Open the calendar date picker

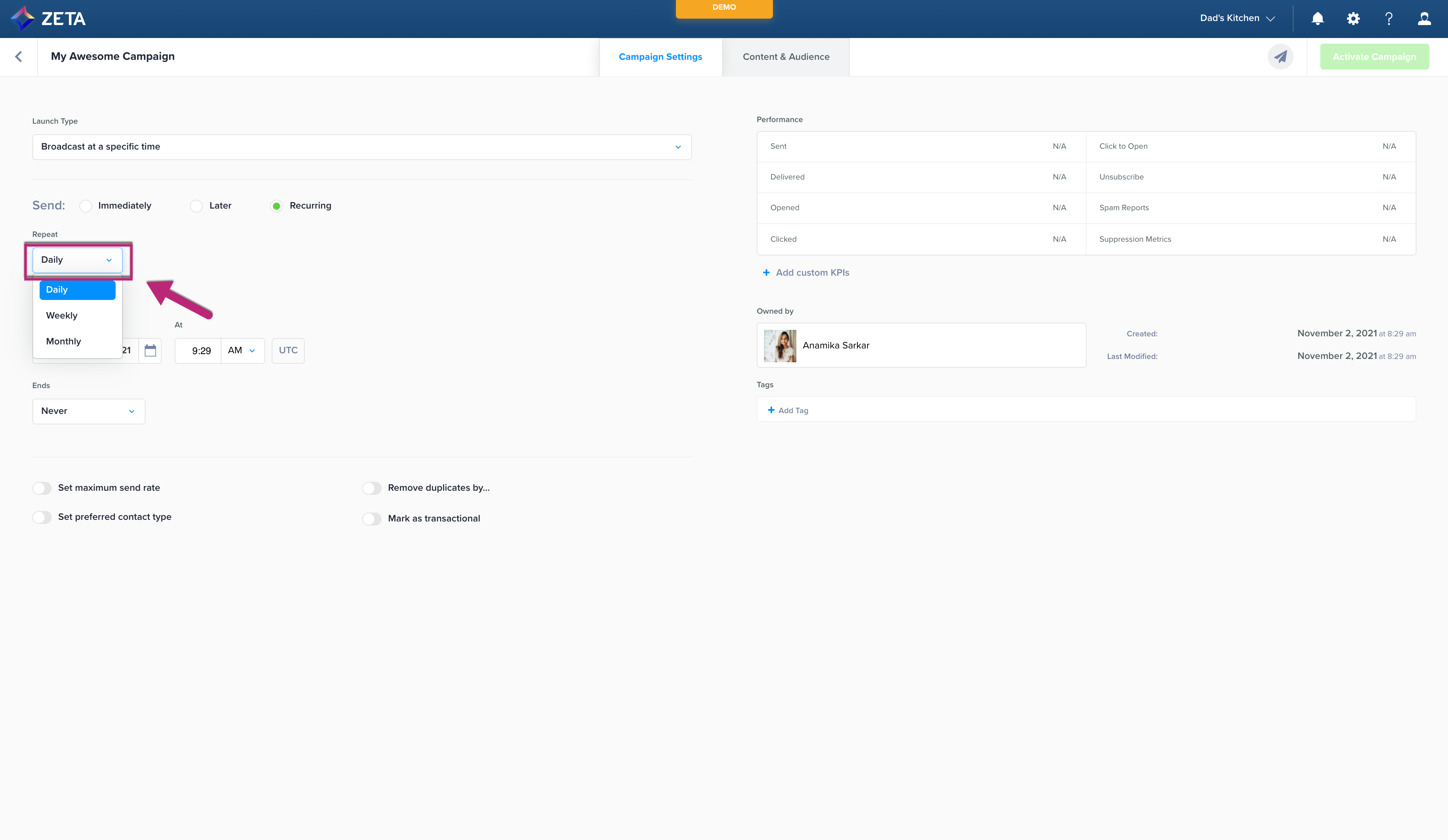coord(150,350)
